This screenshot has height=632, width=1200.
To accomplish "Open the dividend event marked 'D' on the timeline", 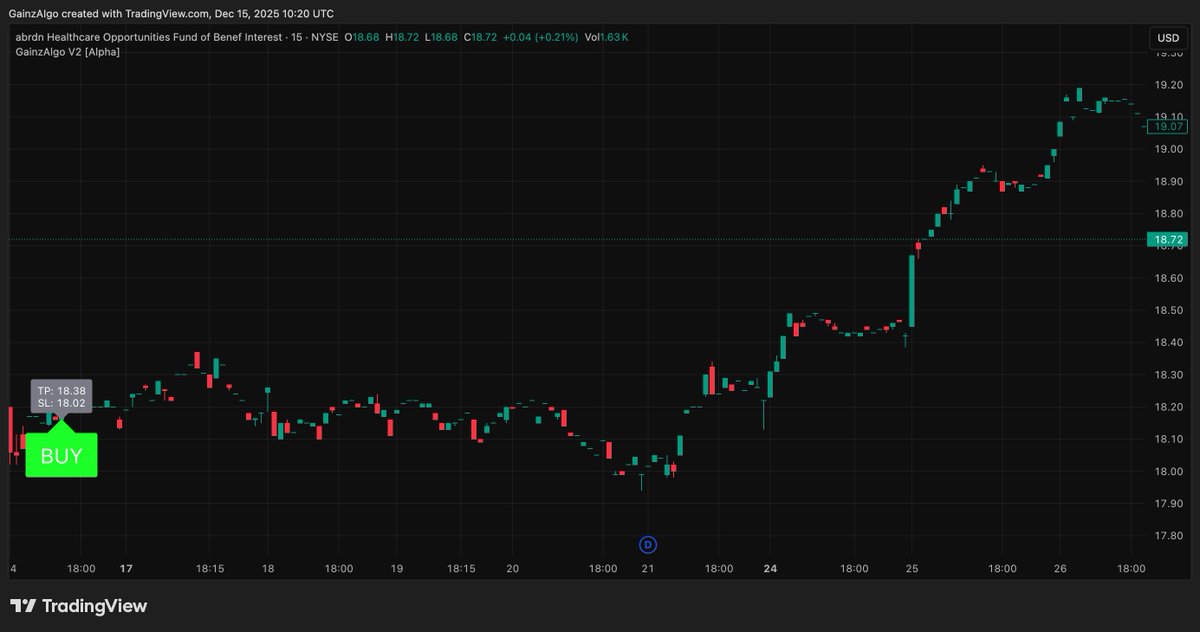I will click(x=647, y=544).
